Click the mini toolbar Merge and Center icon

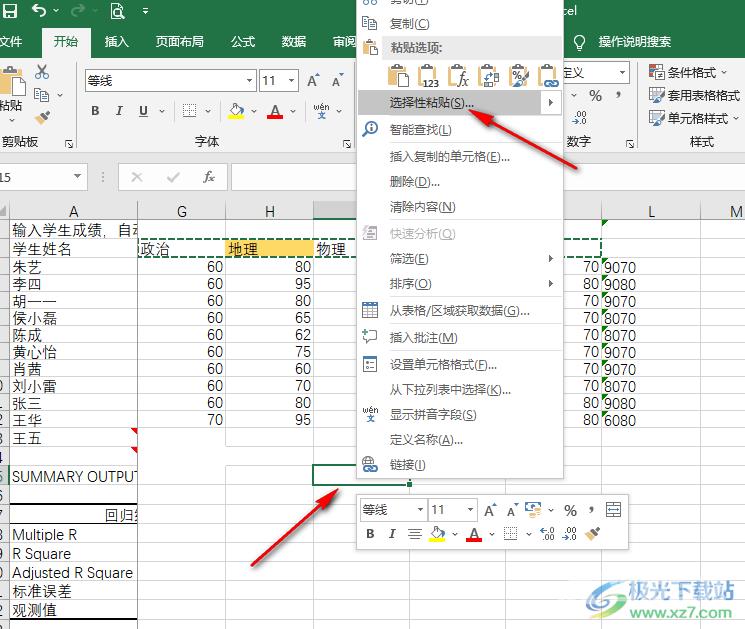tap(613, 510)
